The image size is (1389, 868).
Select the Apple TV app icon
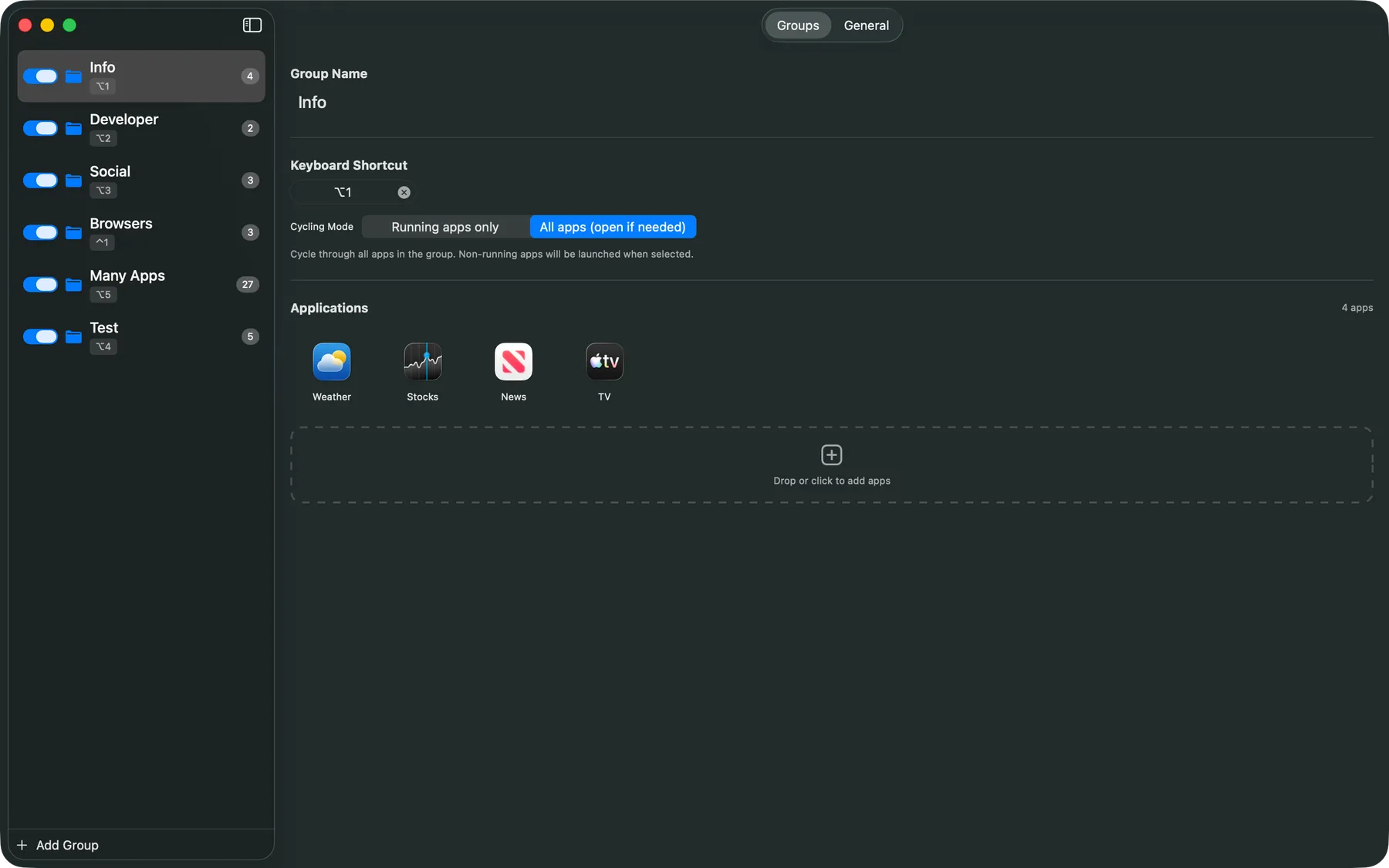pyautogui.click(x=604, y=362)
